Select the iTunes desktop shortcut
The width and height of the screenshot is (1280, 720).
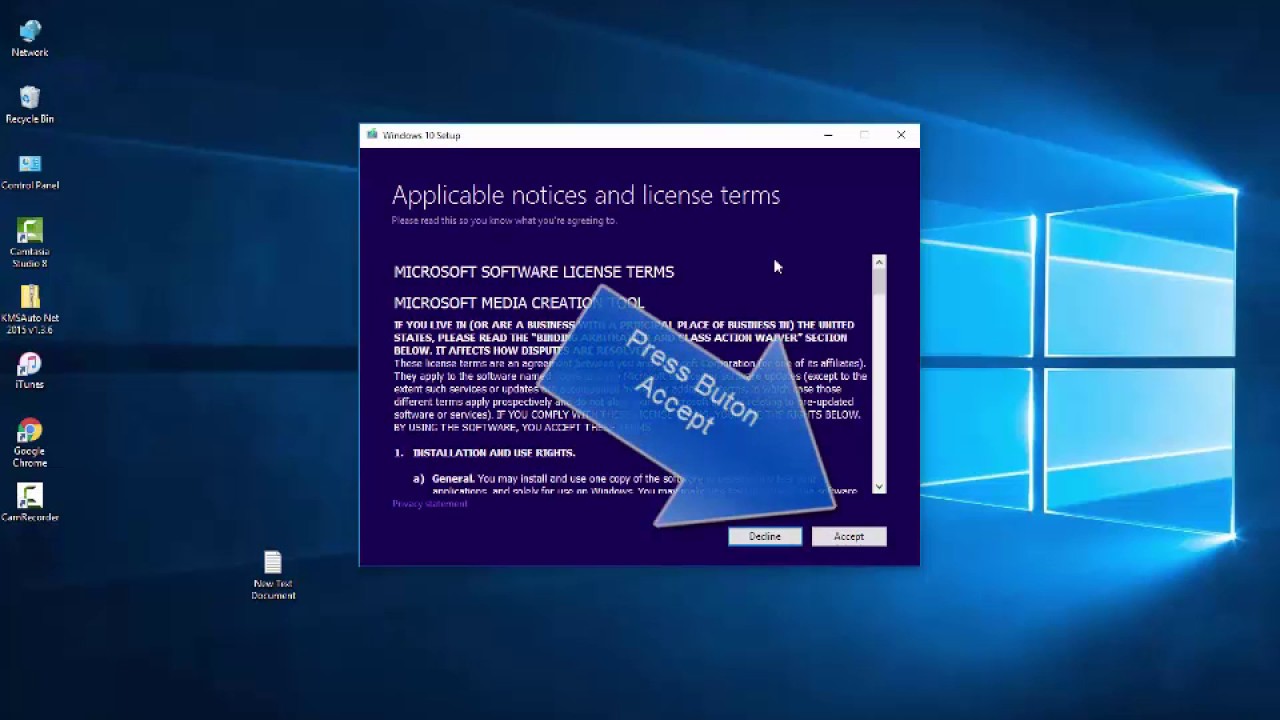[30, 371]
